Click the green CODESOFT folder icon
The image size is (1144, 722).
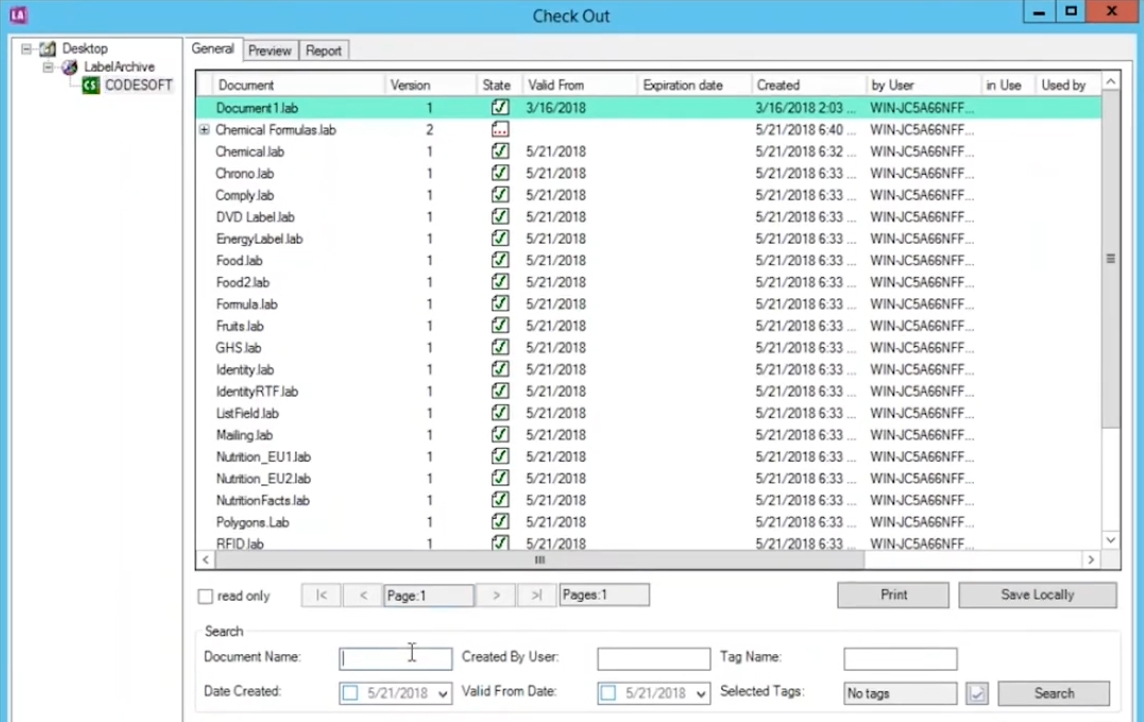(90, 85)
